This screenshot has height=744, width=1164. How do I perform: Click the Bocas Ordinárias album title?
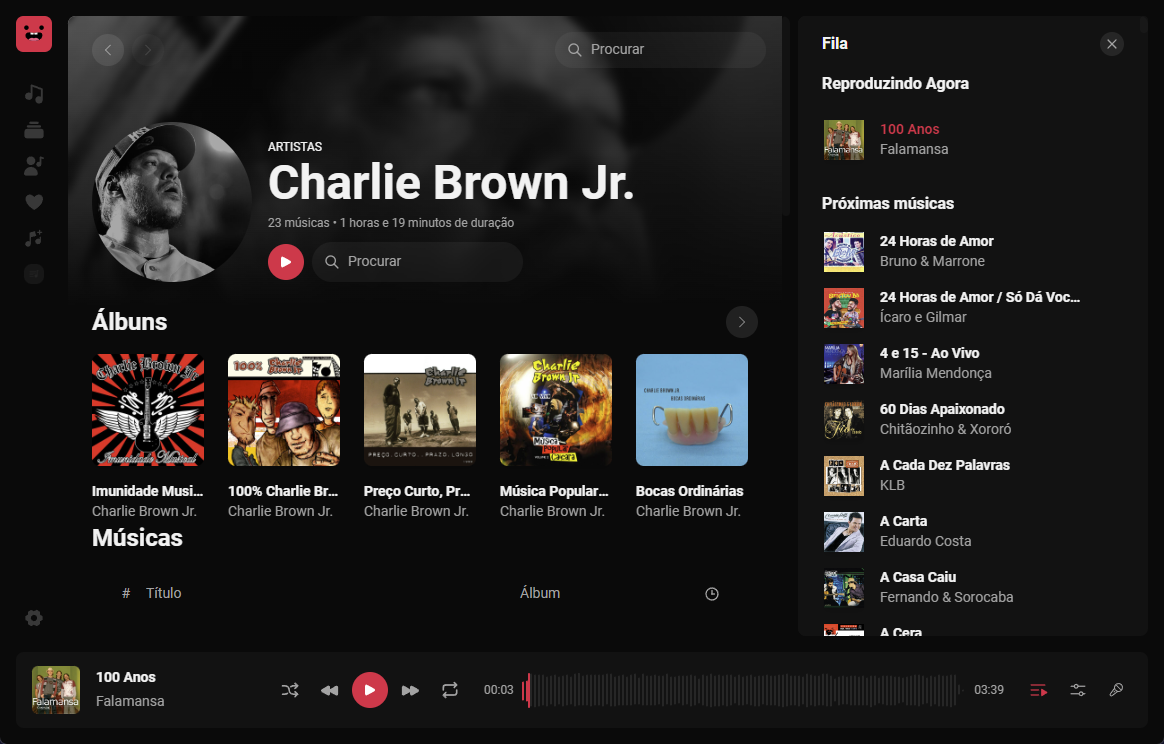tap(690, 491)
